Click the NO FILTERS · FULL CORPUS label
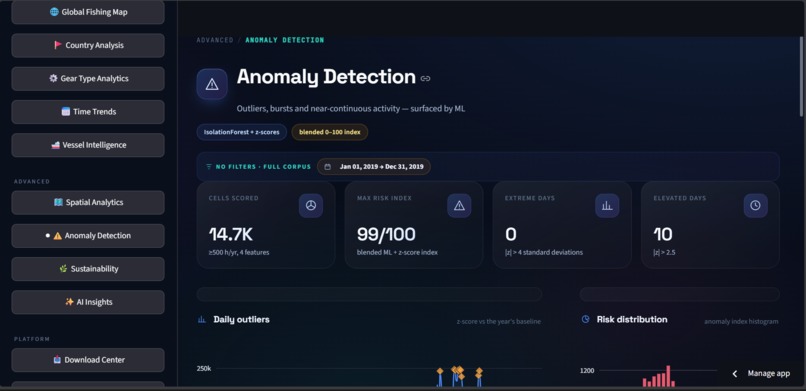 tap(263, 167)
